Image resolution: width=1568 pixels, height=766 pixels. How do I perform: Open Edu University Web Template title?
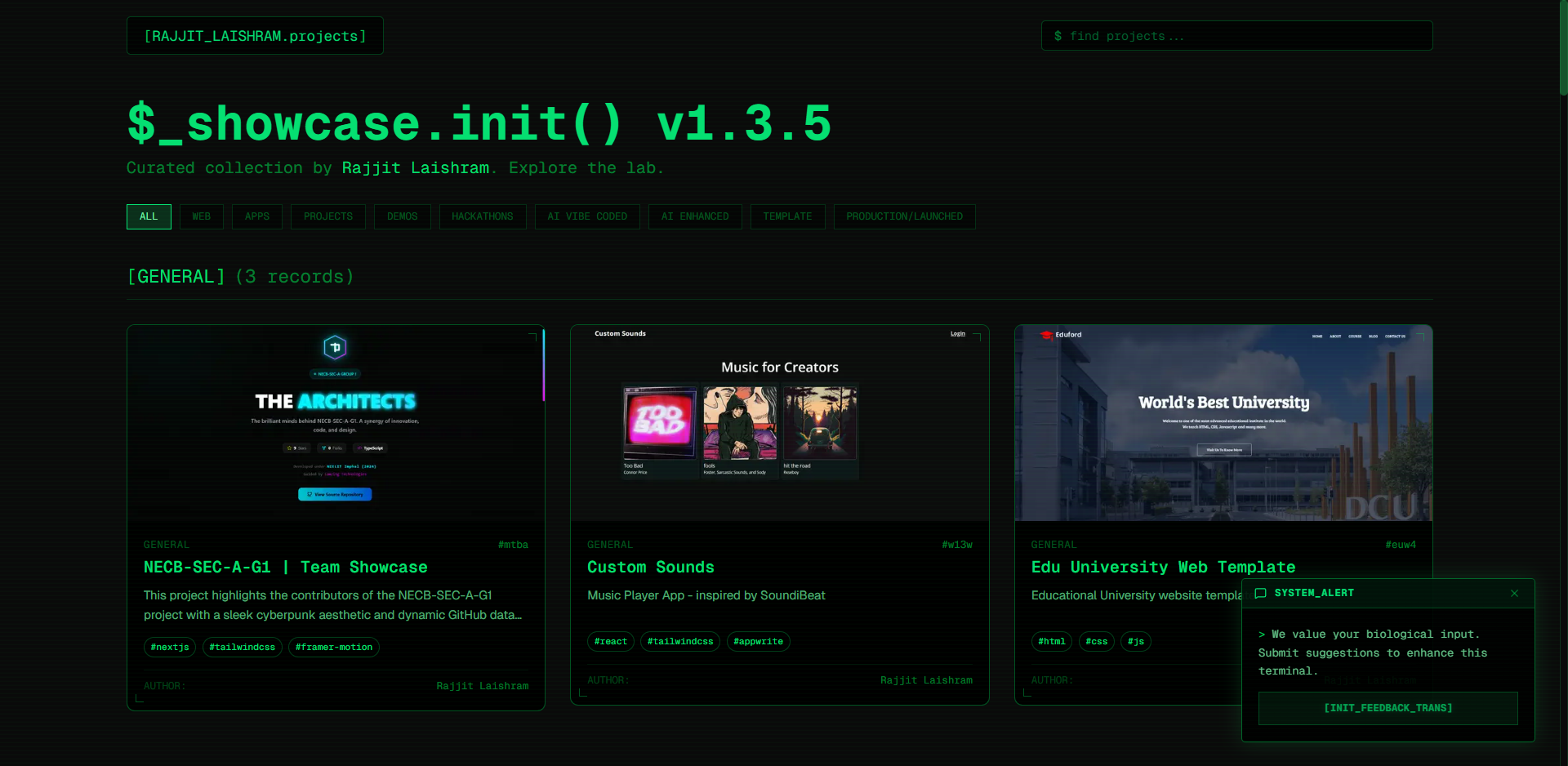1163,568
